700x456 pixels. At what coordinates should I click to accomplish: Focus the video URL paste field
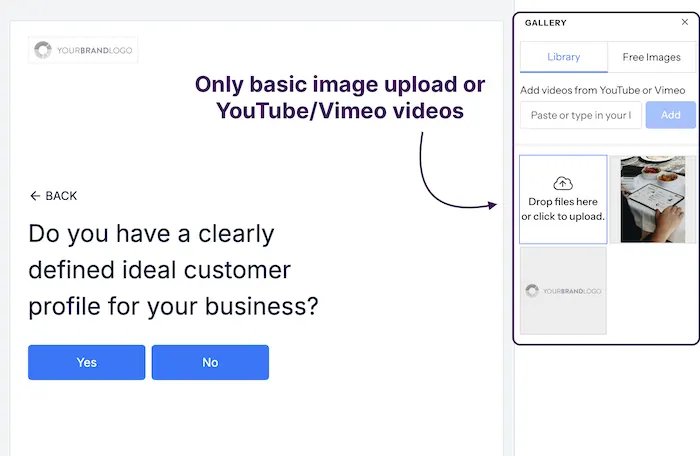click(x=580, y=115)
